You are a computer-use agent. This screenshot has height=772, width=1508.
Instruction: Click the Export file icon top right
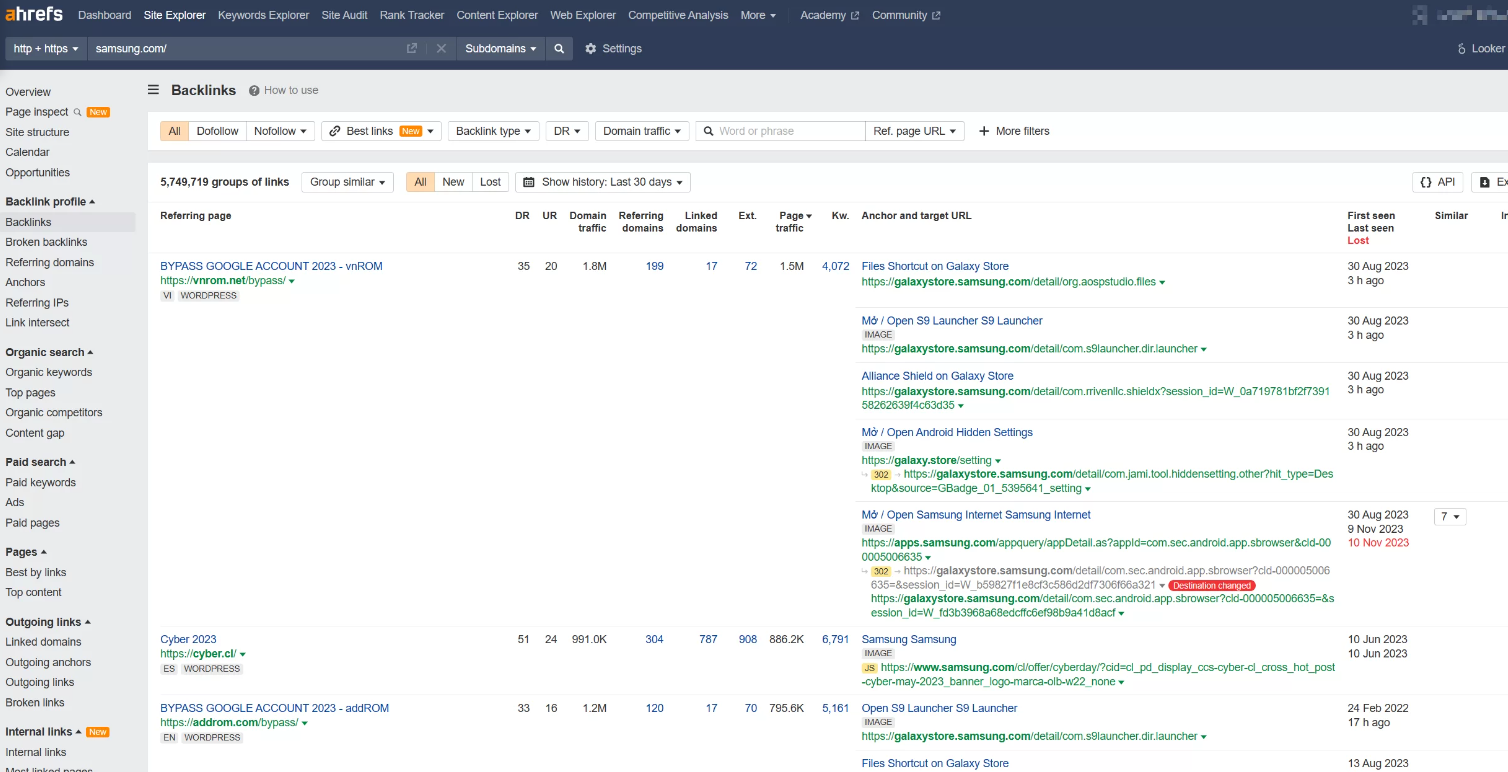click(x=1487, y=182)
